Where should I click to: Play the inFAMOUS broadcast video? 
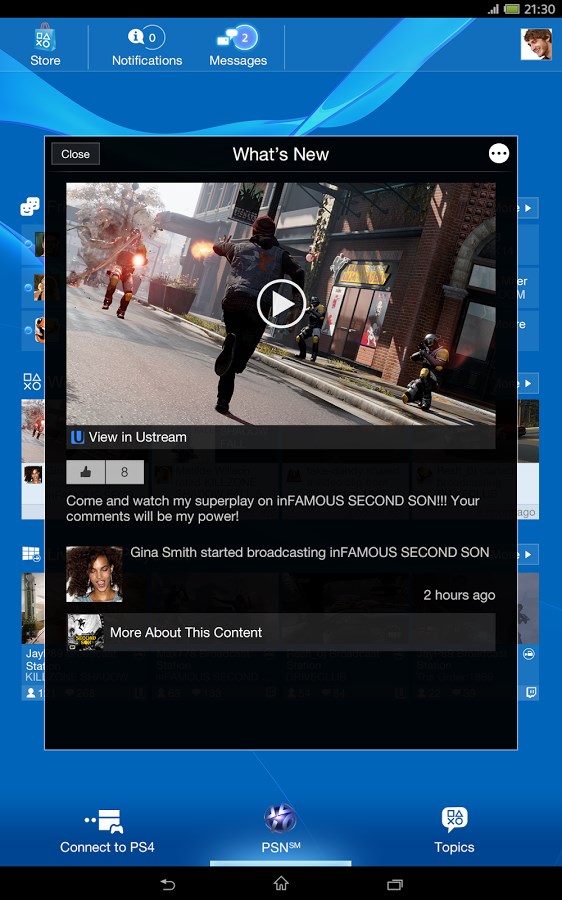tap(281, 304)
